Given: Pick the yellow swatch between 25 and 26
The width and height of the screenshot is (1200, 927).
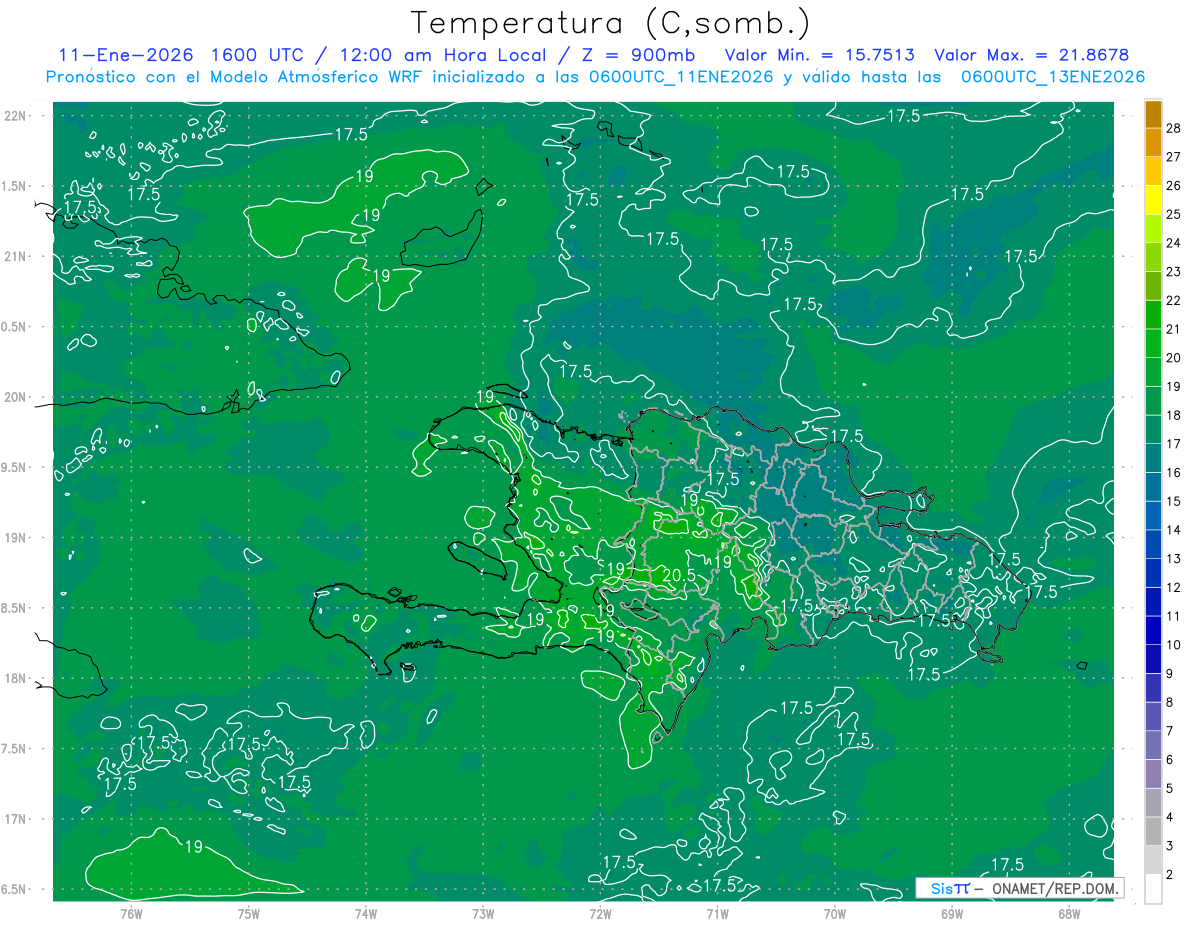Looking at the screenshot, I should click(1154, 200).
